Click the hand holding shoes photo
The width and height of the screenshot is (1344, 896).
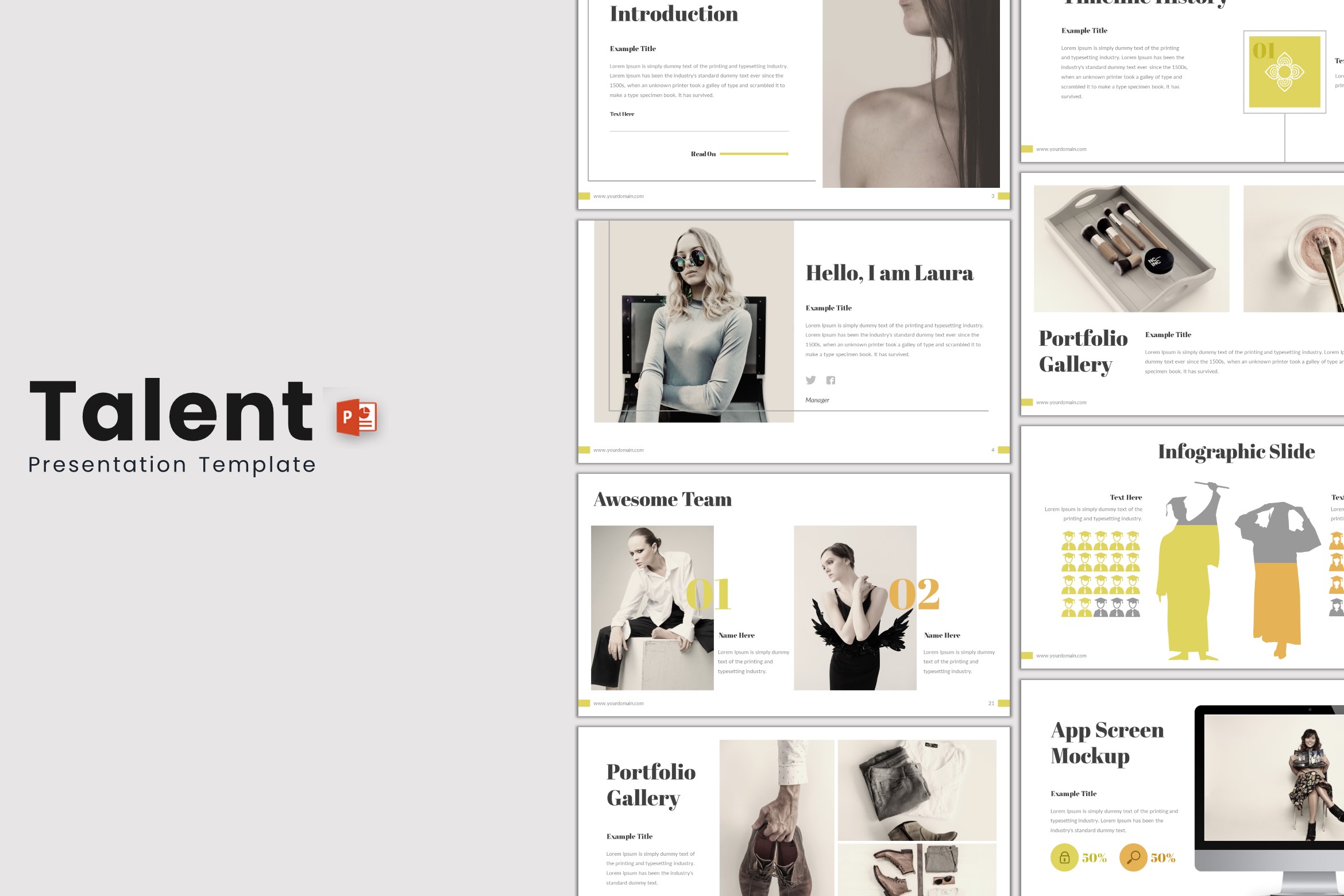[777, 818]
